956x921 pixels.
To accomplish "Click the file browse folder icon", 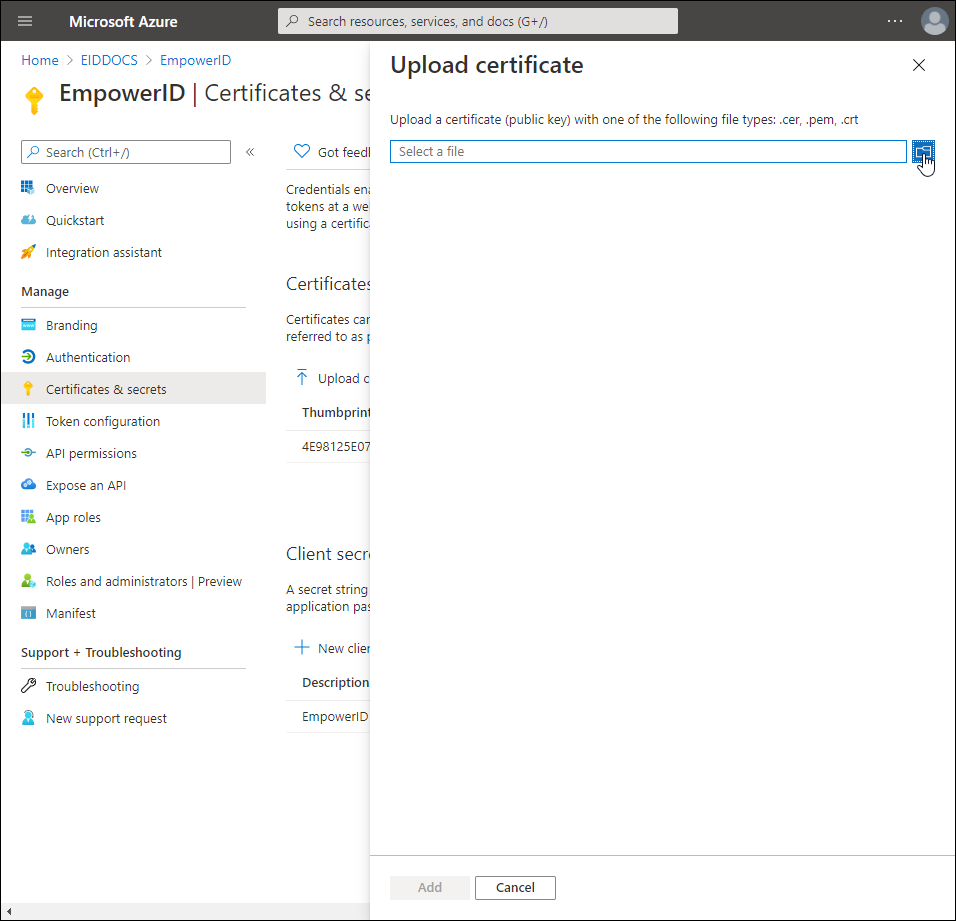I will pos(923,151).
